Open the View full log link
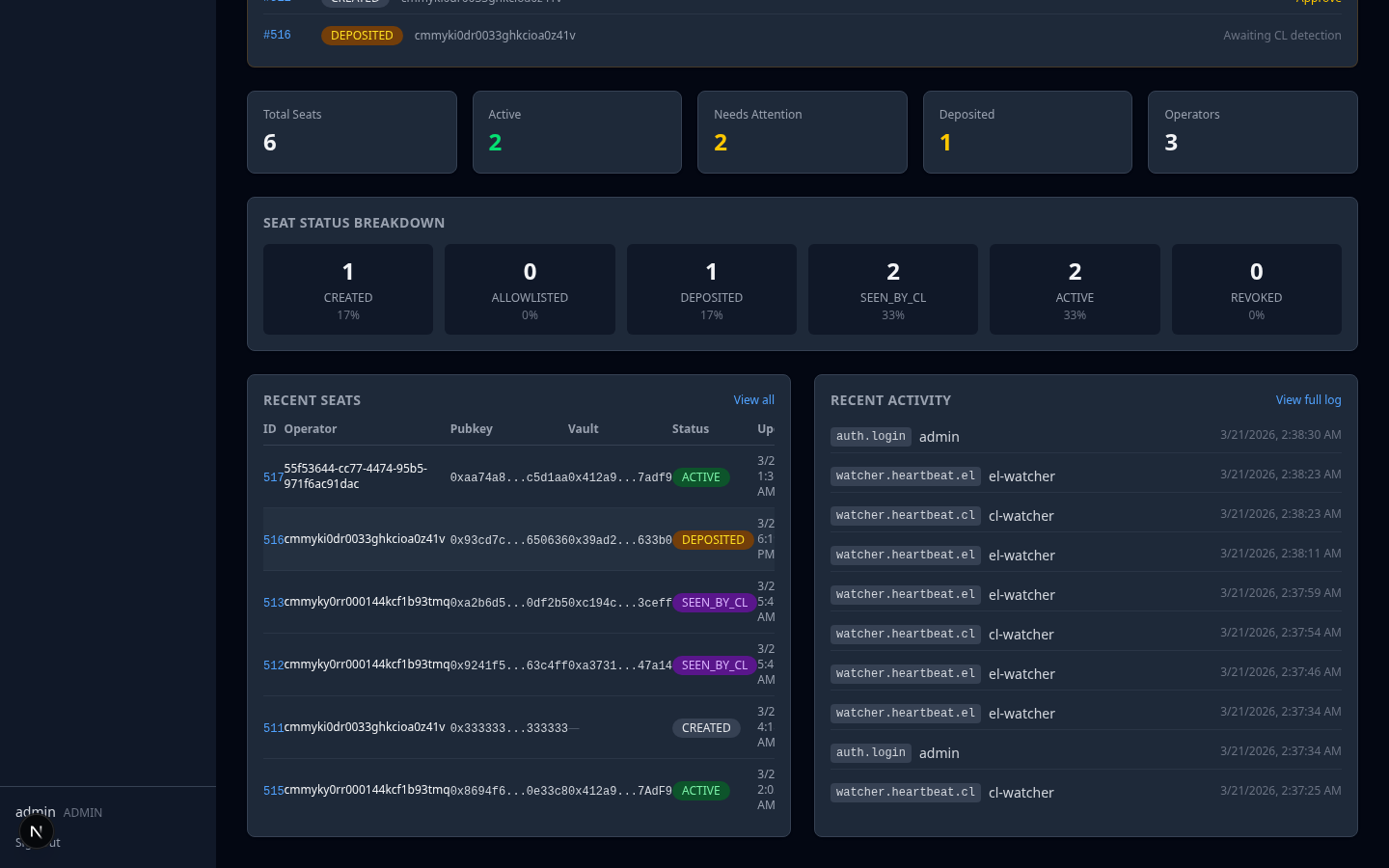Screen dimensions: 1389x868 tap(1308, 399)
